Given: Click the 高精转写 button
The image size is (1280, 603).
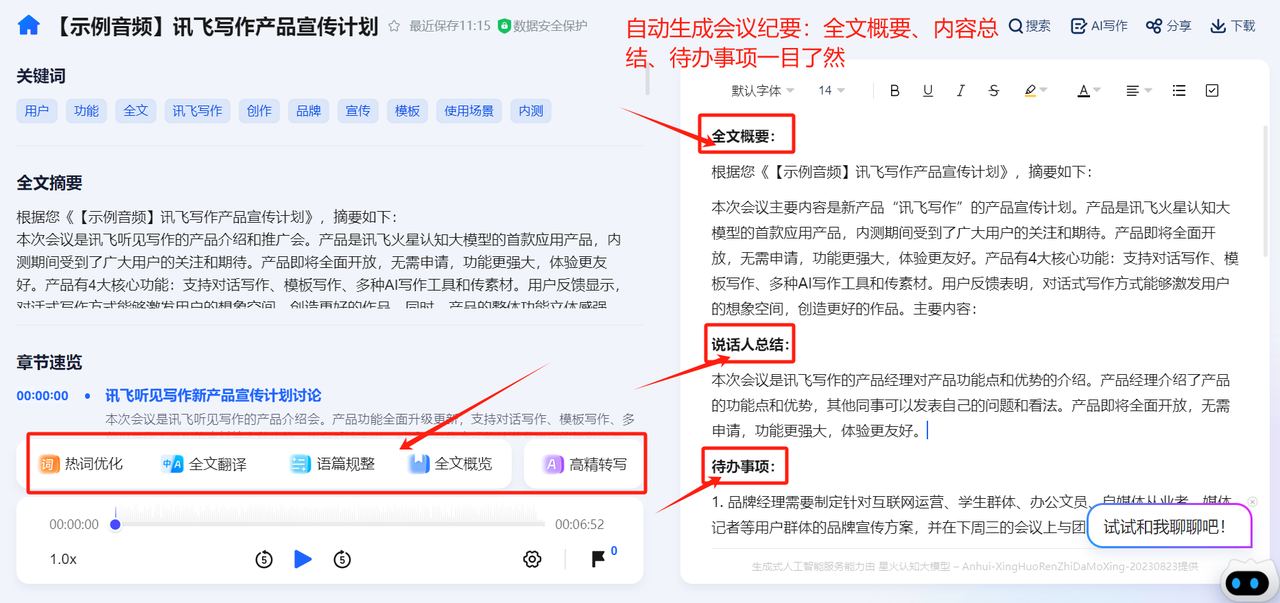Looking at the screenshot, I should (x=585, y=464).
